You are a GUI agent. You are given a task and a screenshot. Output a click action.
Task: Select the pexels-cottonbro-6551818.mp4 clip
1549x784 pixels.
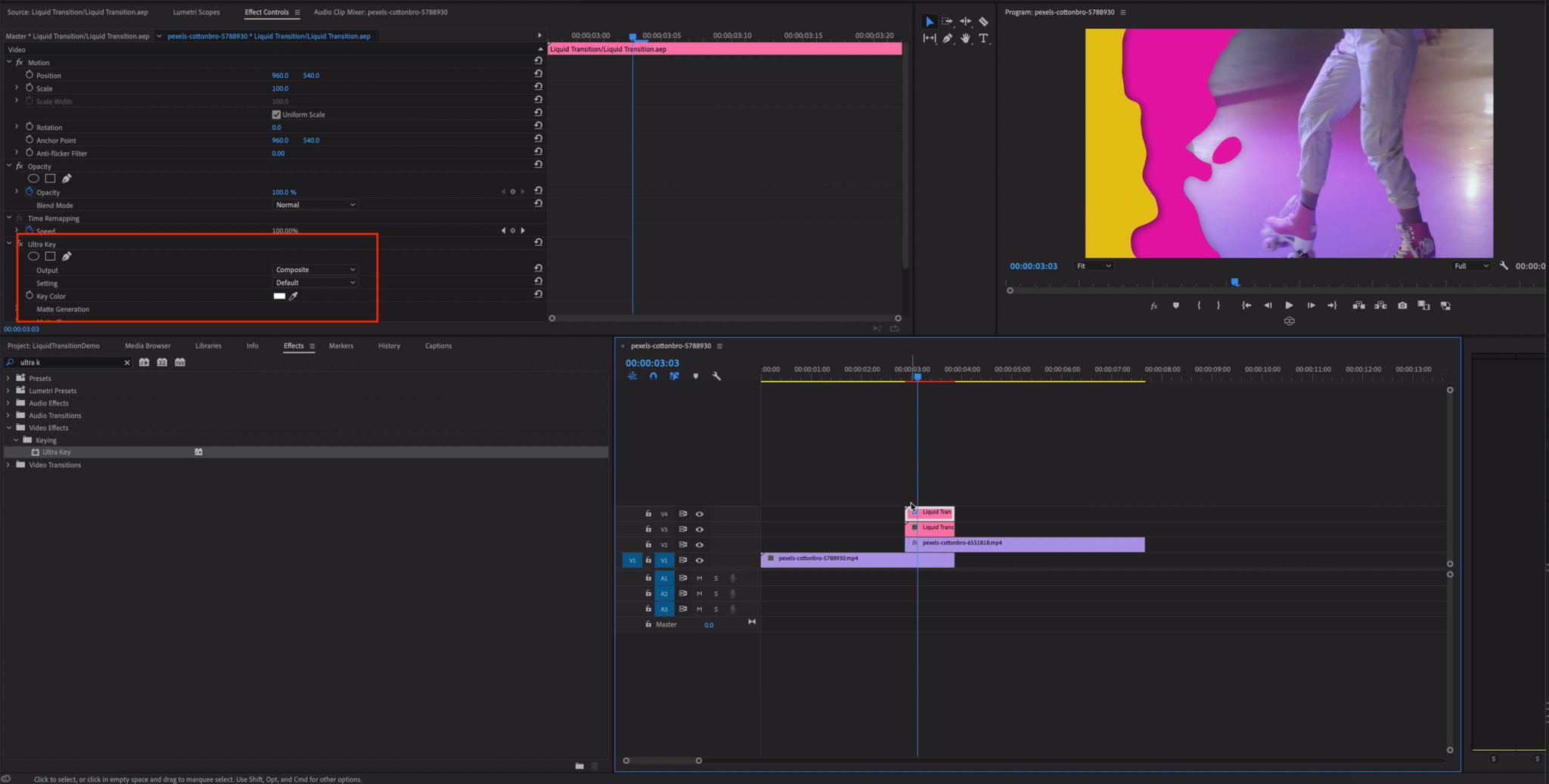[1029, 544]
